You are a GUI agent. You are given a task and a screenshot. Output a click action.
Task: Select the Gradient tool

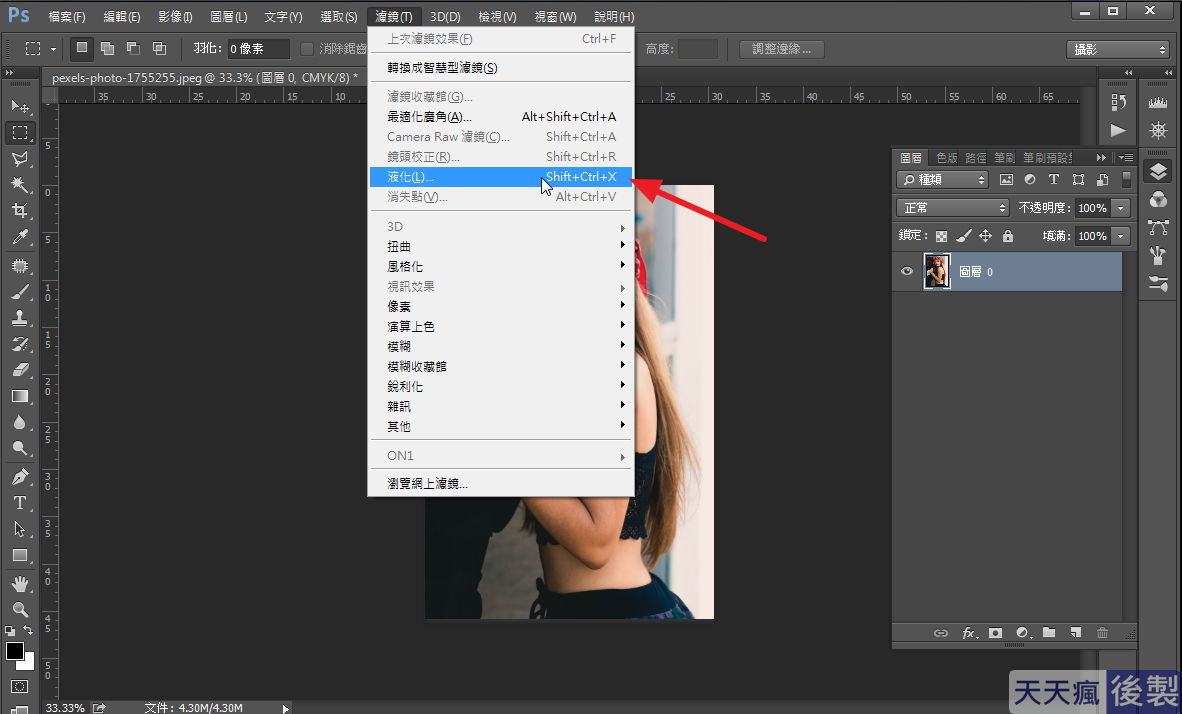tap(20, 396)
